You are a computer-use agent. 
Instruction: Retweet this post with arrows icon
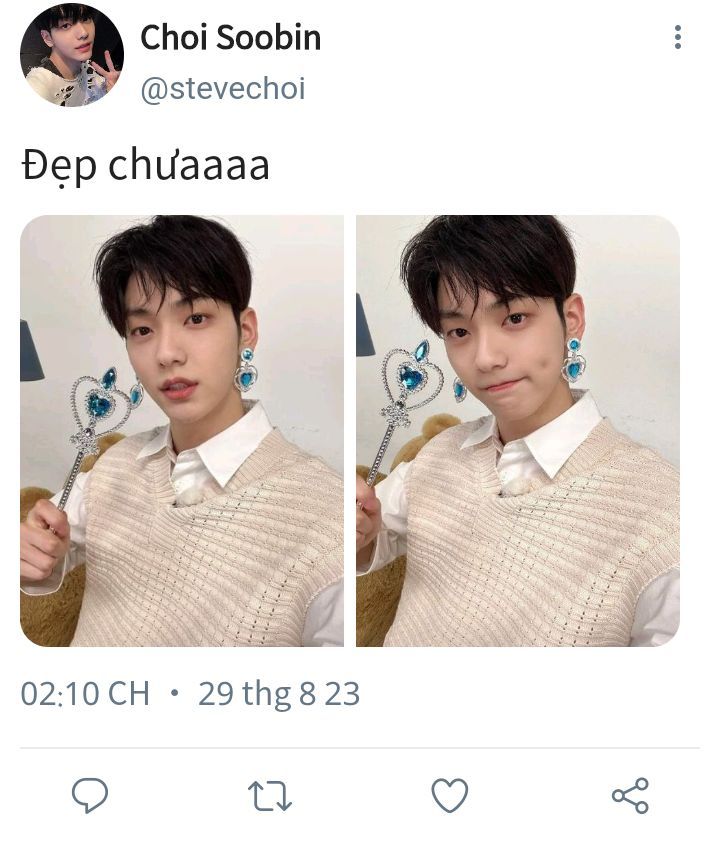(270, 796)
